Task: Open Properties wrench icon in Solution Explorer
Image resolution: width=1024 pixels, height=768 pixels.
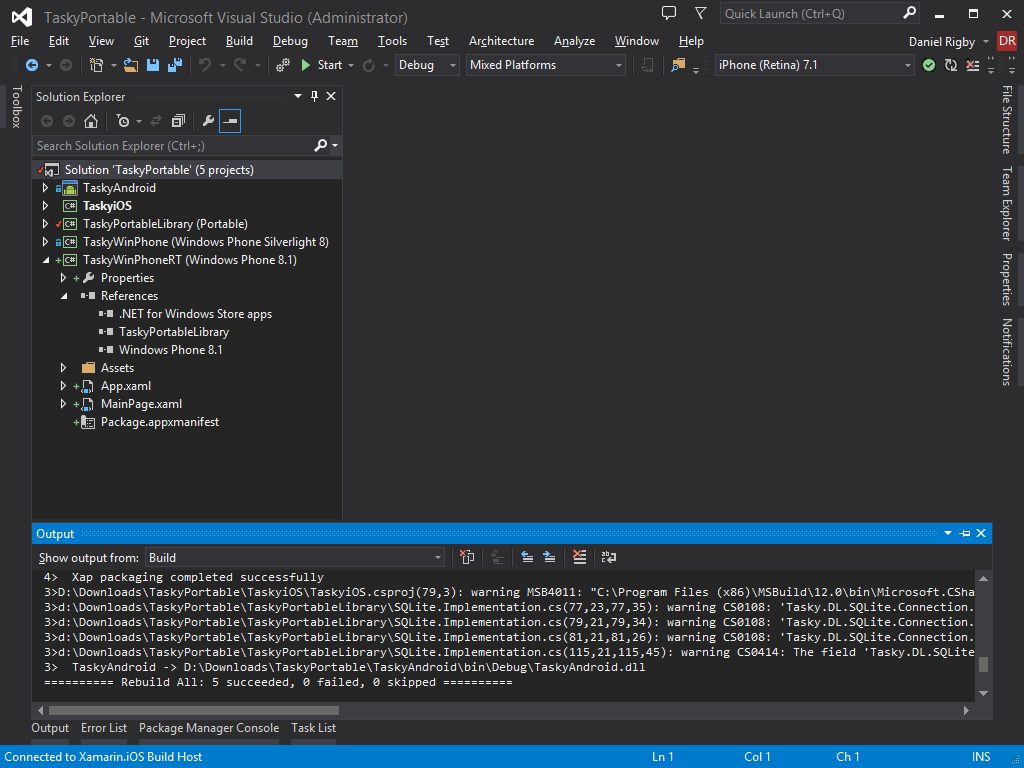Action: 208,121
